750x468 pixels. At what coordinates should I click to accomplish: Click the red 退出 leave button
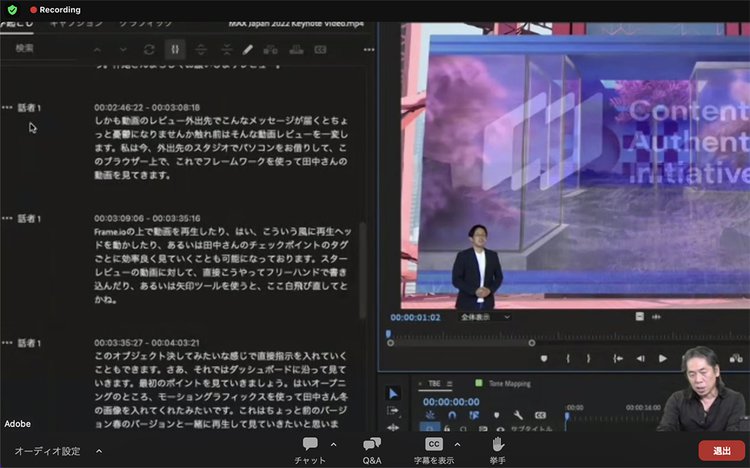point(721,451)
